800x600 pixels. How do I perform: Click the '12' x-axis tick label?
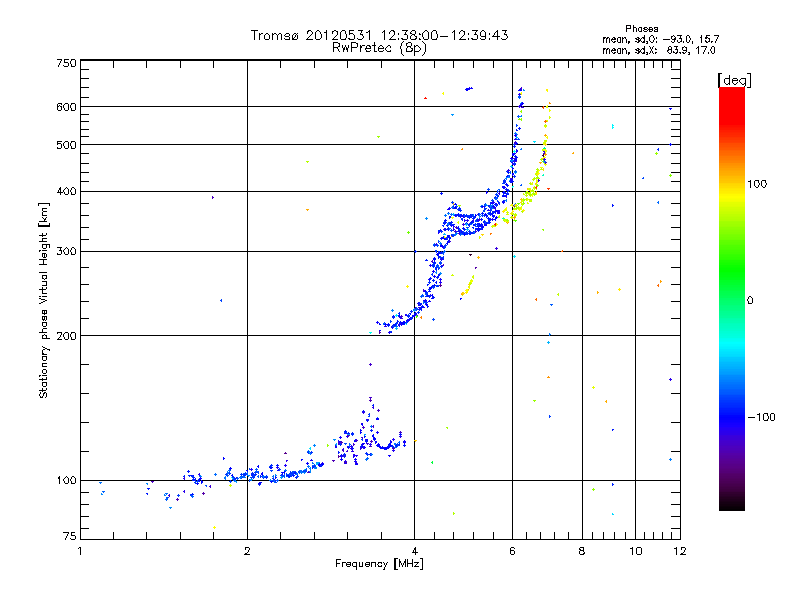680,551
